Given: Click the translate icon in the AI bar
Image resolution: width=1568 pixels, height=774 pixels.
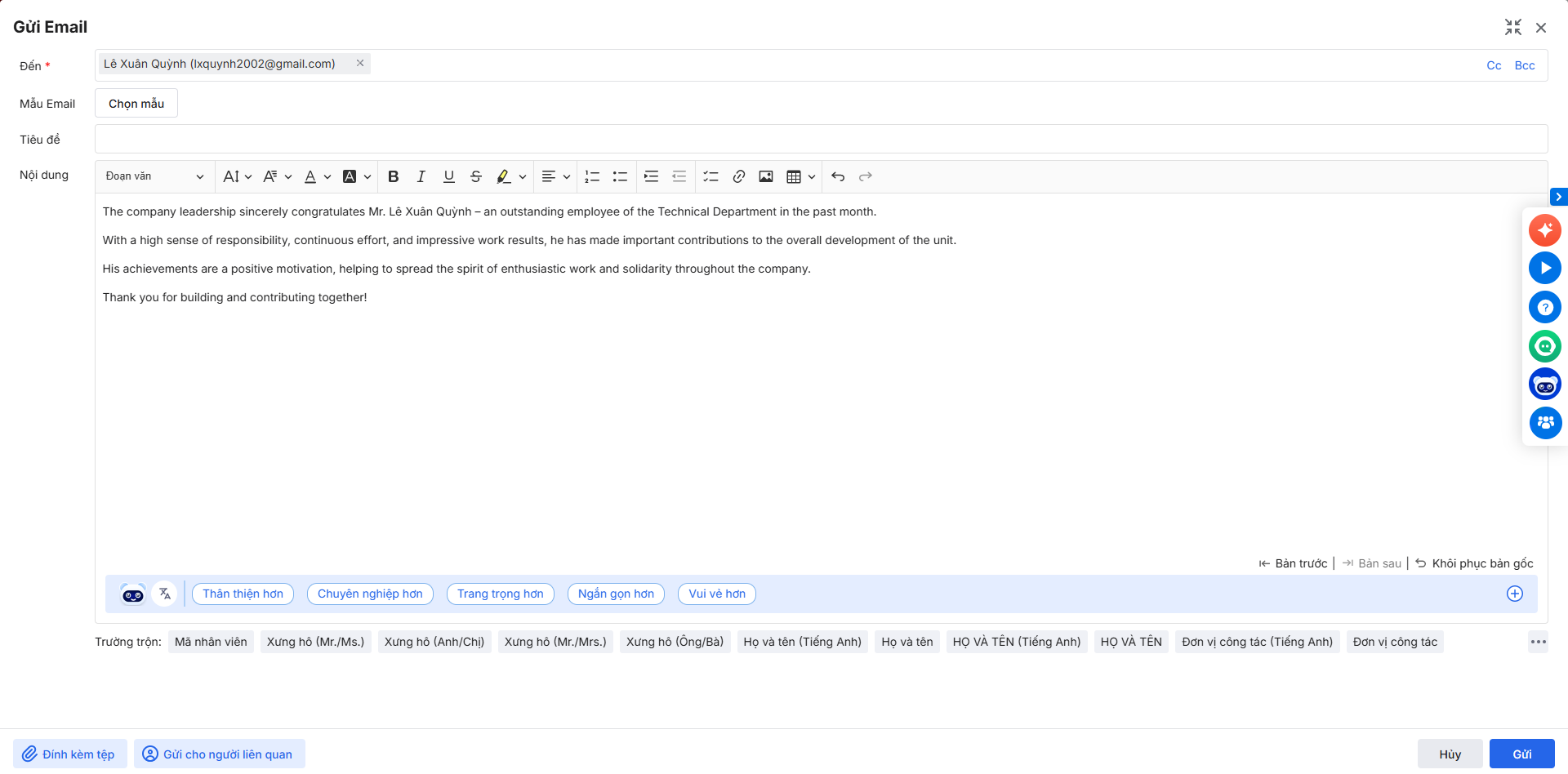Looking at the screenshot, I should click(165, 594).
